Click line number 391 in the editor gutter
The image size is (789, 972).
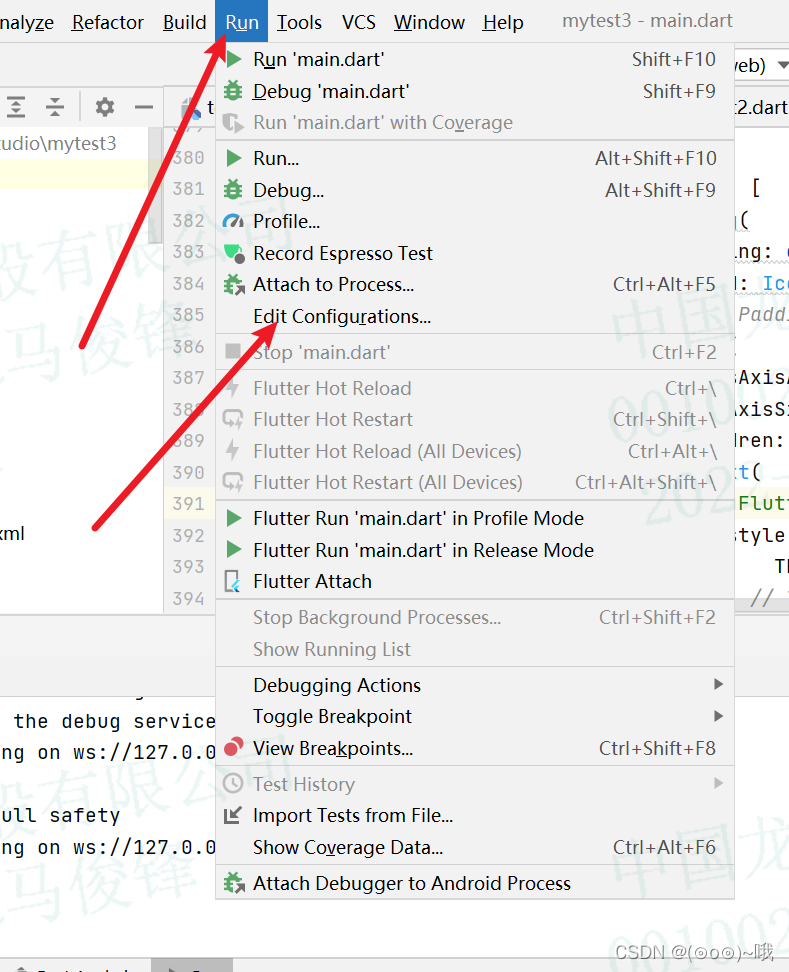pyautogui.click(x=188, y=503)
